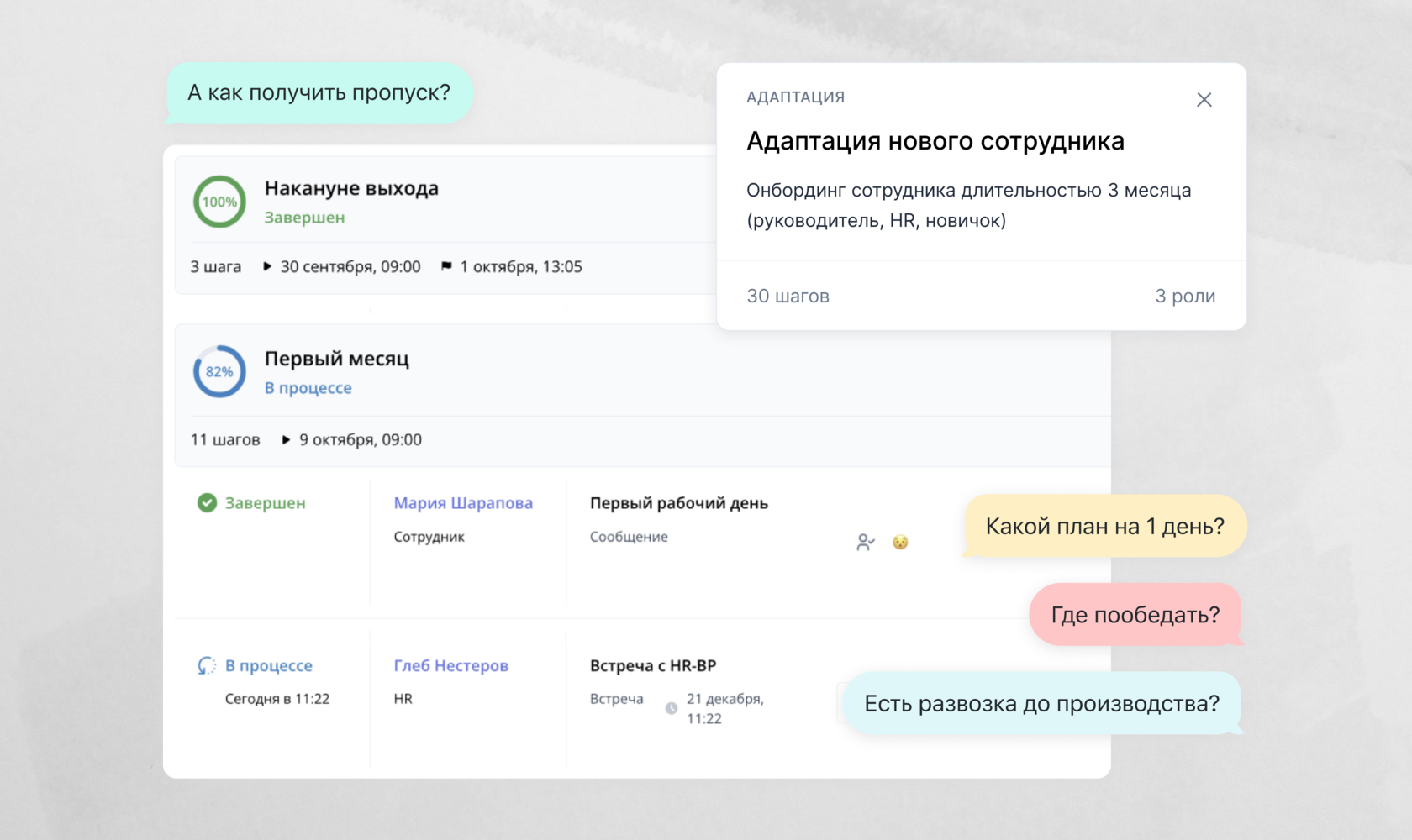Viewport: 1412px width, 840px height.
Task: Click the bubble 'Где пообедать?'
Action: (x=1135, y=615)
